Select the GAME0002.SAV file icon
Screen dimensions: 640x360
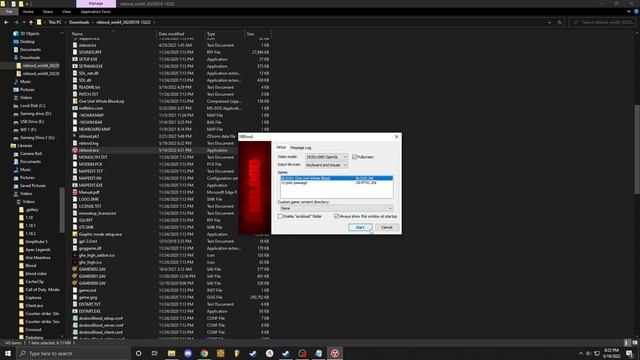pos(75,269)
